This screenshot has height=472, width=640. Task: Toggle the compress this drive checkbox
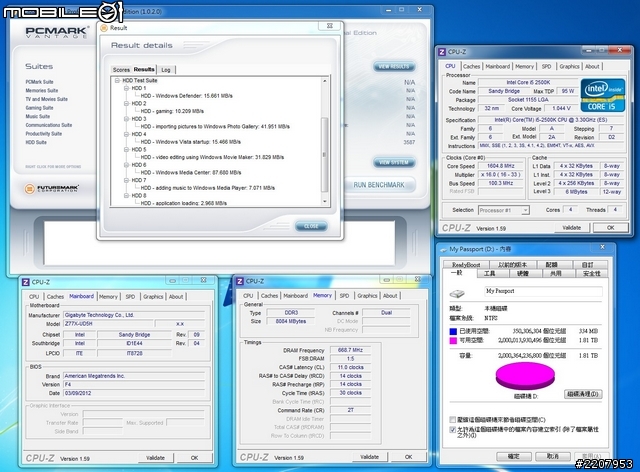(452, 420)
